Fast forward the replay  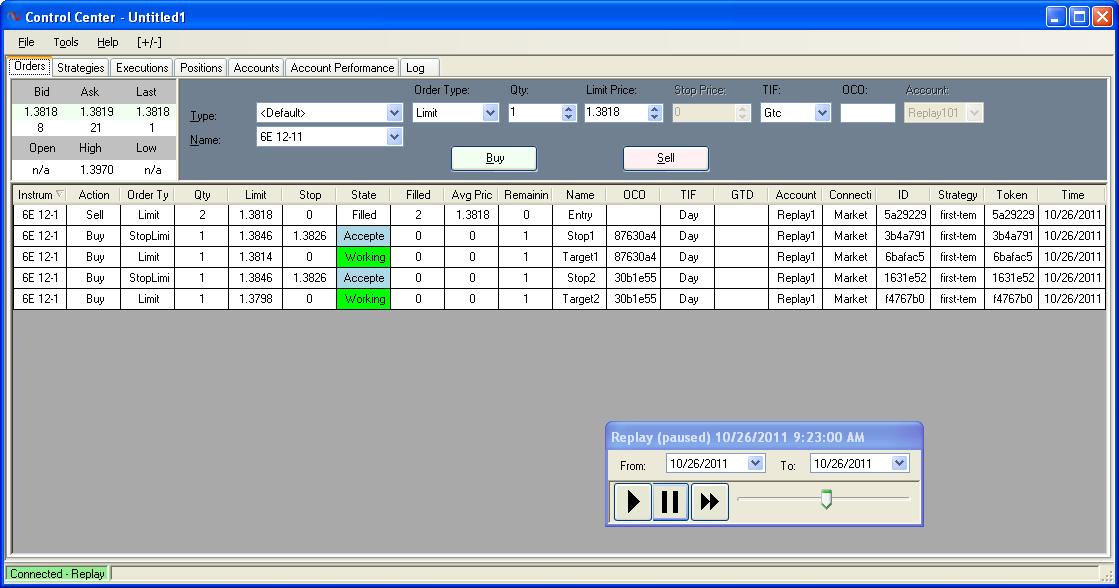709,502
